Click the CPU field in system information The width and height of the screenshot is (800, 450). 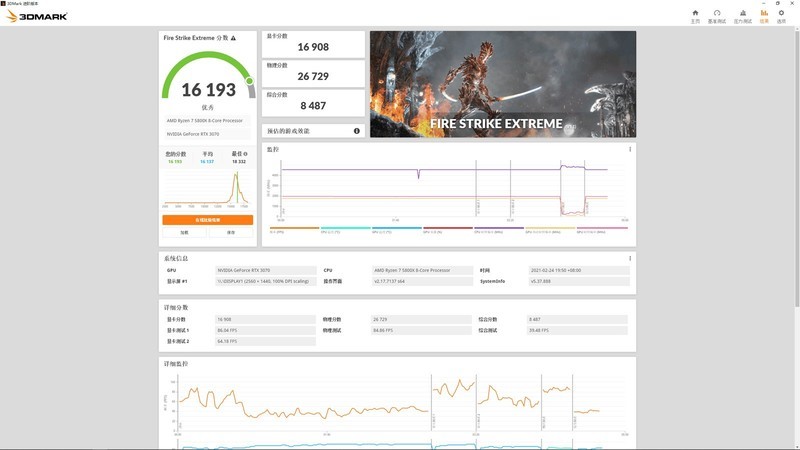pos(422,270)
